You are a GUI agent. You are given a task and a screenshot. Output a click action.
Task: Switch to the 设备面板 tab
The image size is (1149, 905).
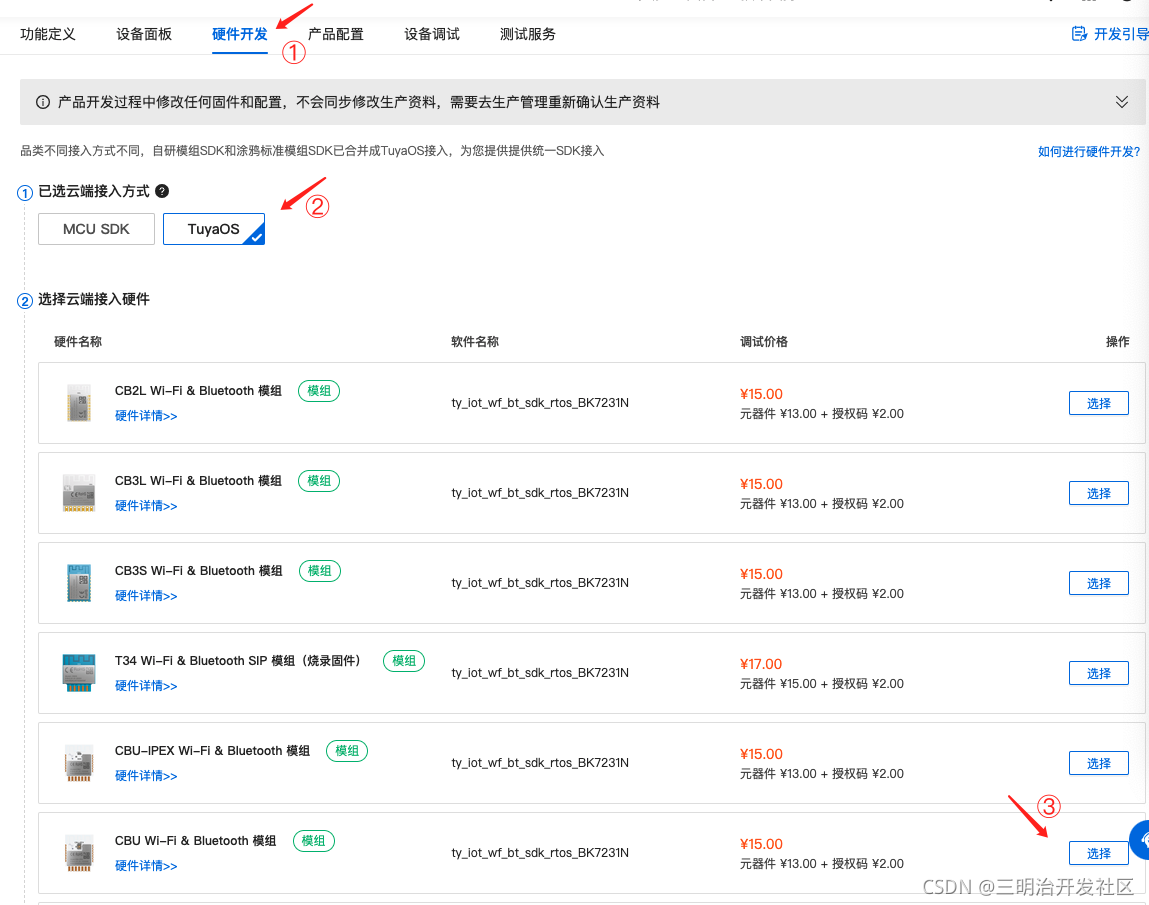pyautogui.click(x=144, y=34)
